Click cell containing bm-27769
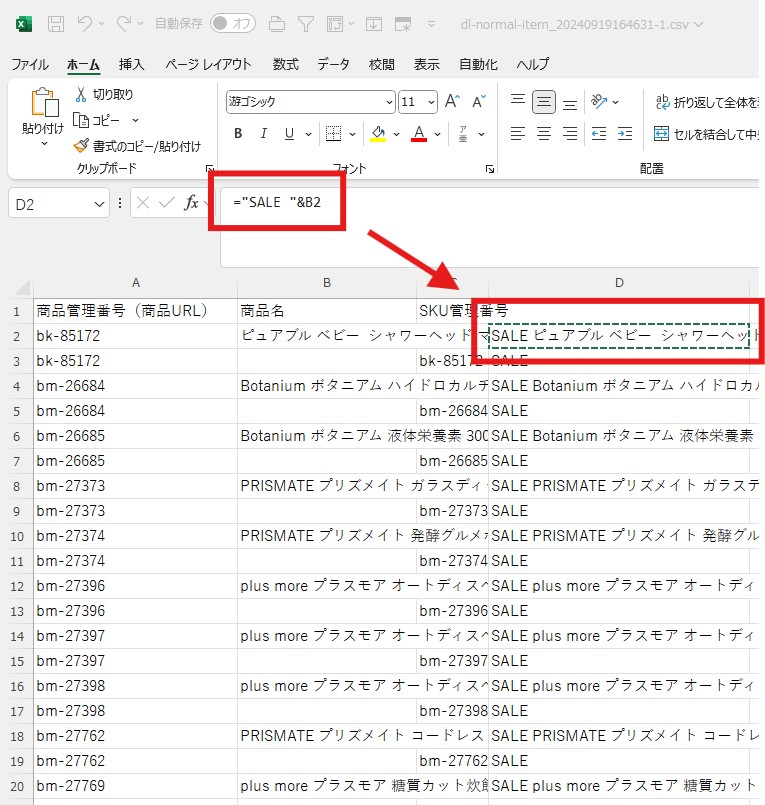The width and height of the screenshot is (765, 805). (x=136, y=786)
